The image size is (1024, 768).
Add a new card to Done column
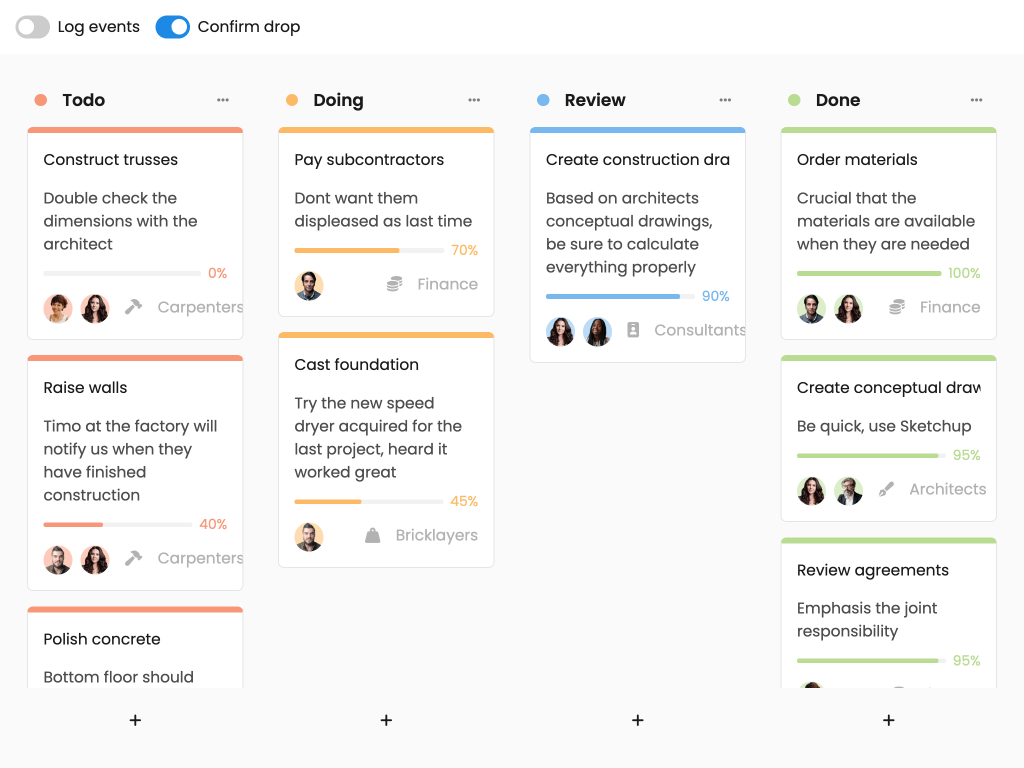point(888,720)
